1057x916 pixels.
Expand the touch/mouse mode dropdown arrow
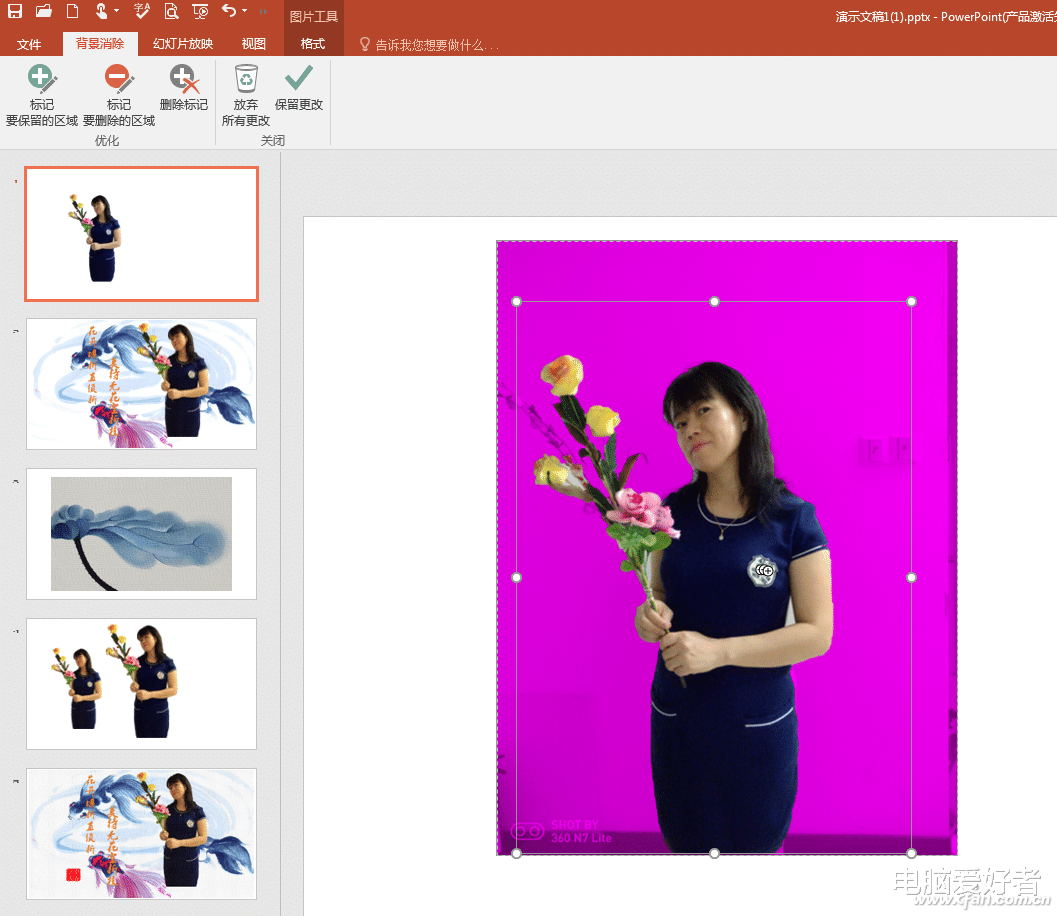(x=115, y=11)
